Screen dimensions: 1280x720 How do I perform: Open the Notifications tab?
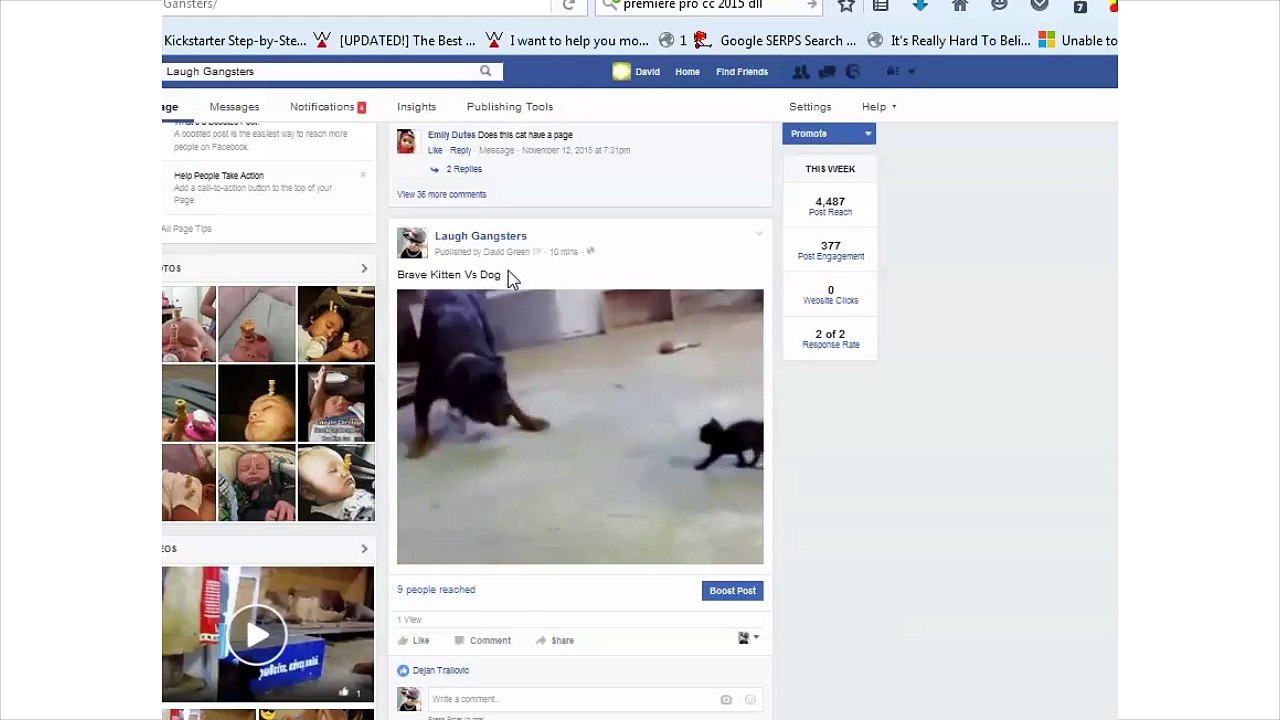pos(328,107)
